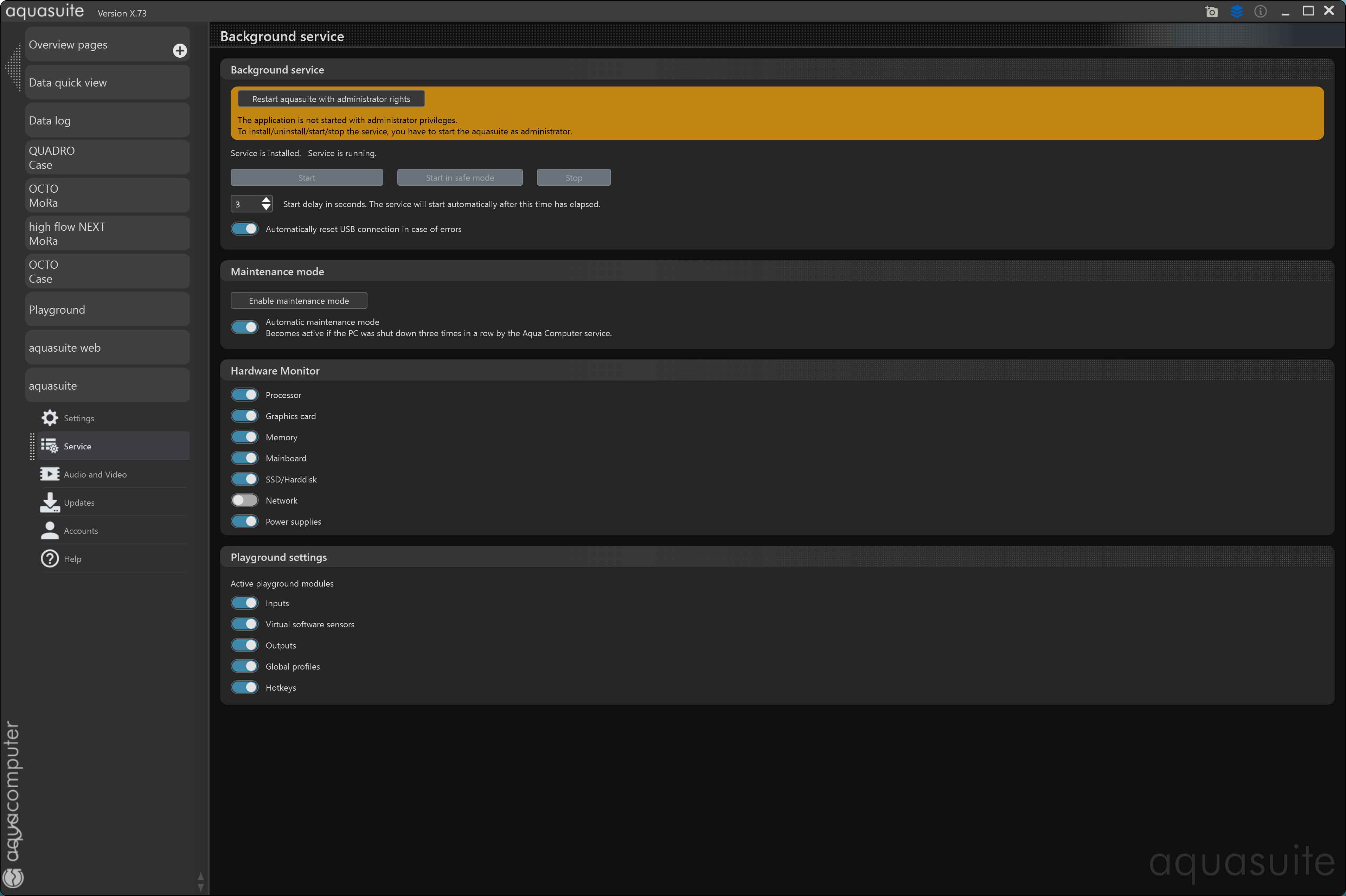The width and height of the screenshot is (1346, 896).
Task: Click Restart aquasuite with administrator rights
Action: [331, 99]
